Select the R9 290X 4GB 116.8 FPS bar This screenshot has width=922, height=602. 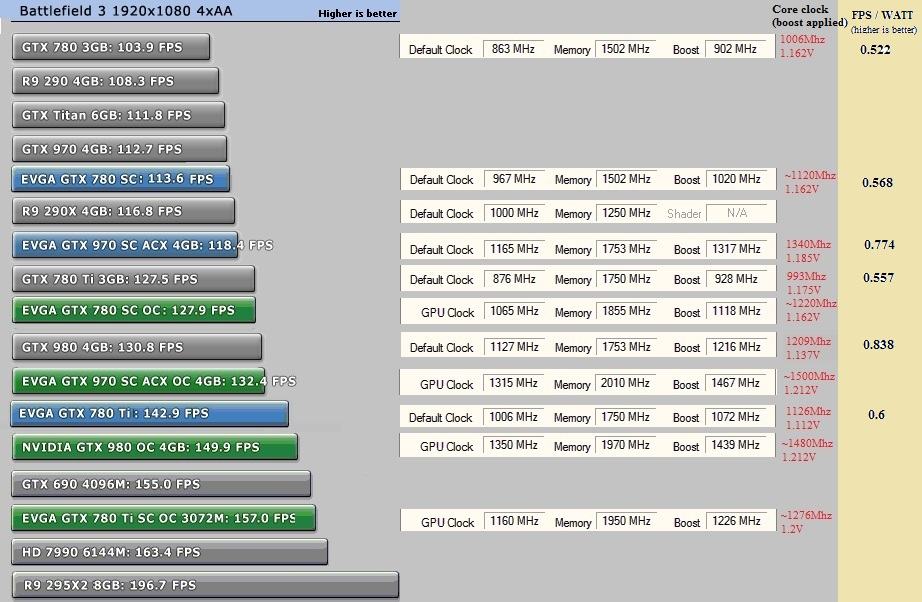[x=123, y=211]
